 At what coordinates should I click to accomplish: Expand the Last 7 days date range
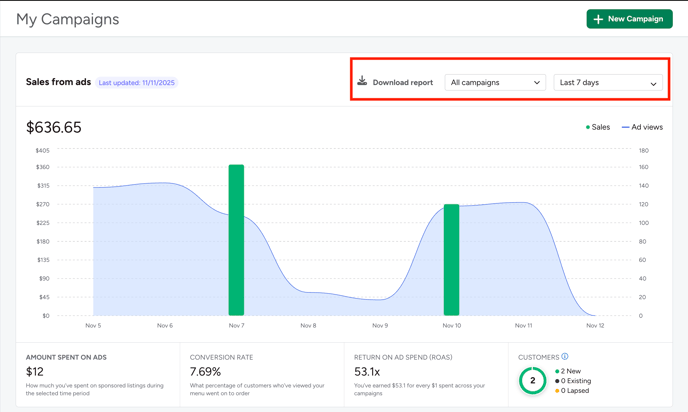point(607,83)
